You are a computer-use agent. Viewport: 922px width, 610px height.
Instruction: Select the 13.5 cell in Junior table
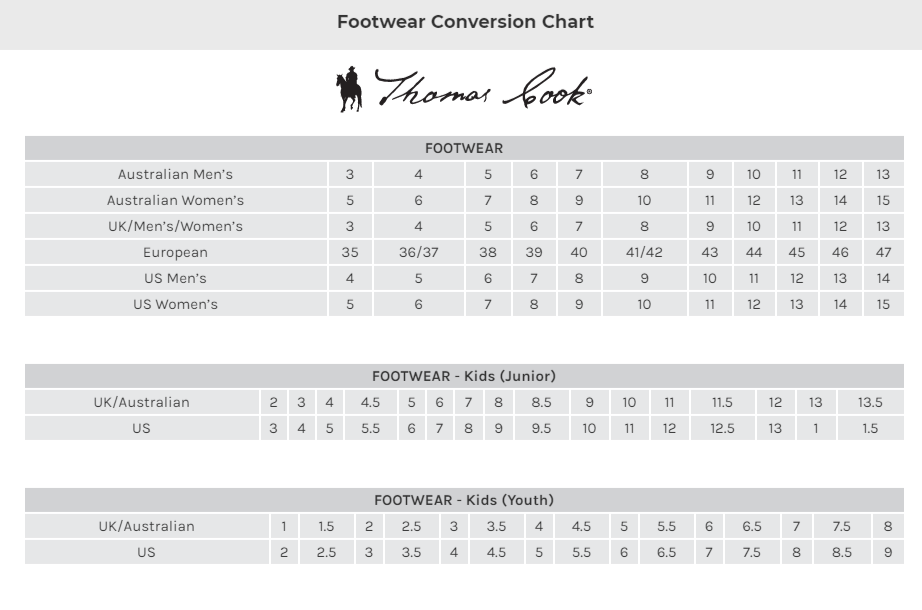pyautogui.click(x=870, y=402)
